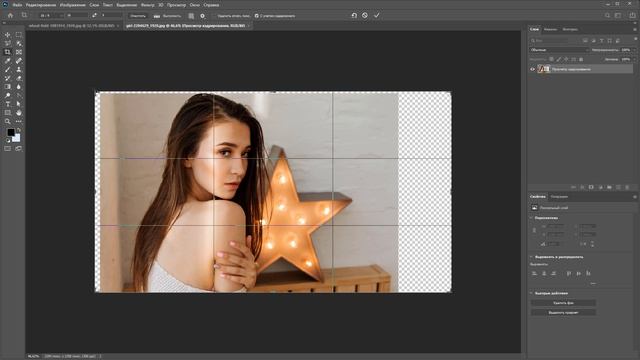Select the Hand tool
The height and width of the screenshot is (360, 640).
[19, 113]
